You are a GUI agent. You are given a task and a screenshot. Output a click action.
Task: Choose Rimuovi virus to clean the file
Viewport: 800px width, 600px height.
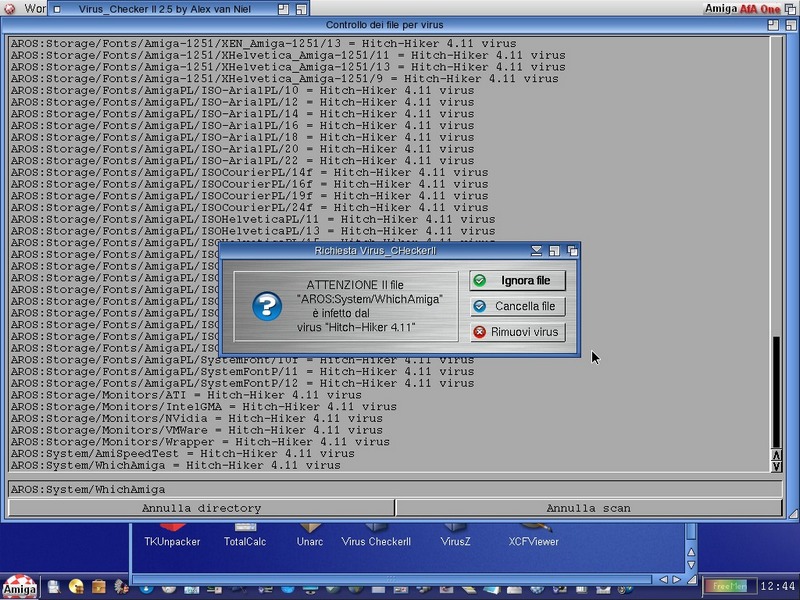pyautogui.click(x=517, y=332)
